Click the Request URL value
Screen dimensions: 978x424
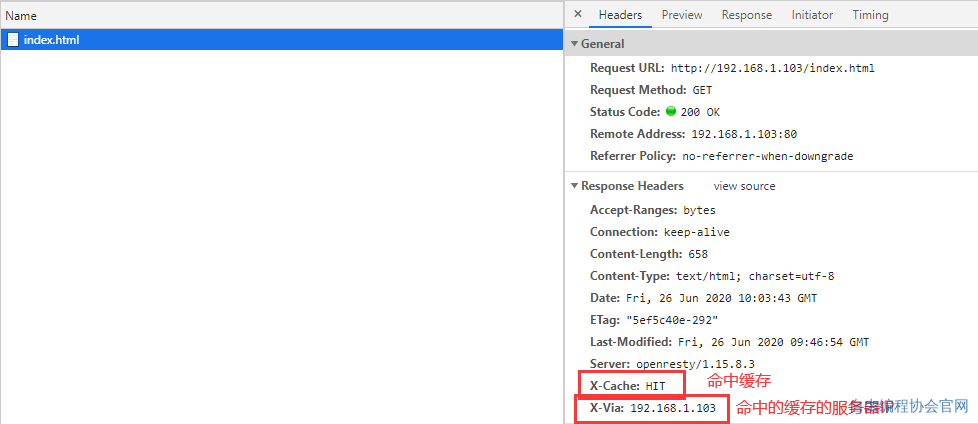pyautogui.click(x=772, y=68)
